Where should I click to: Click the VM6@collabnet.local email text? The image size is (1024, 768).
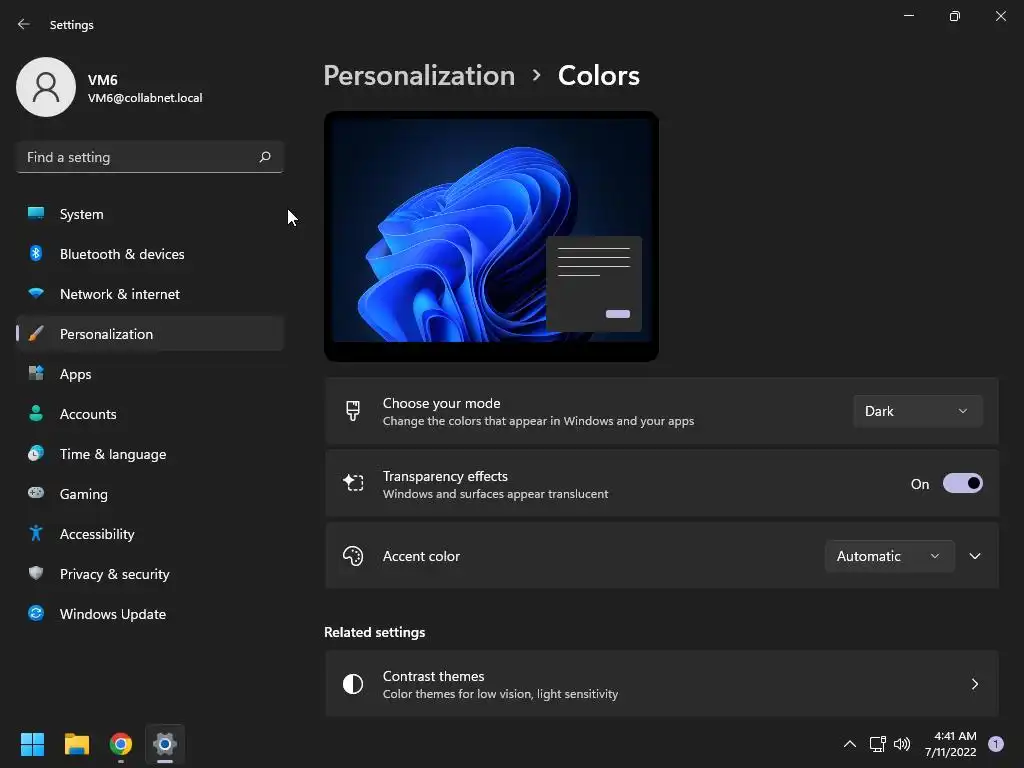pyautogui.click(x=145, y=98)
